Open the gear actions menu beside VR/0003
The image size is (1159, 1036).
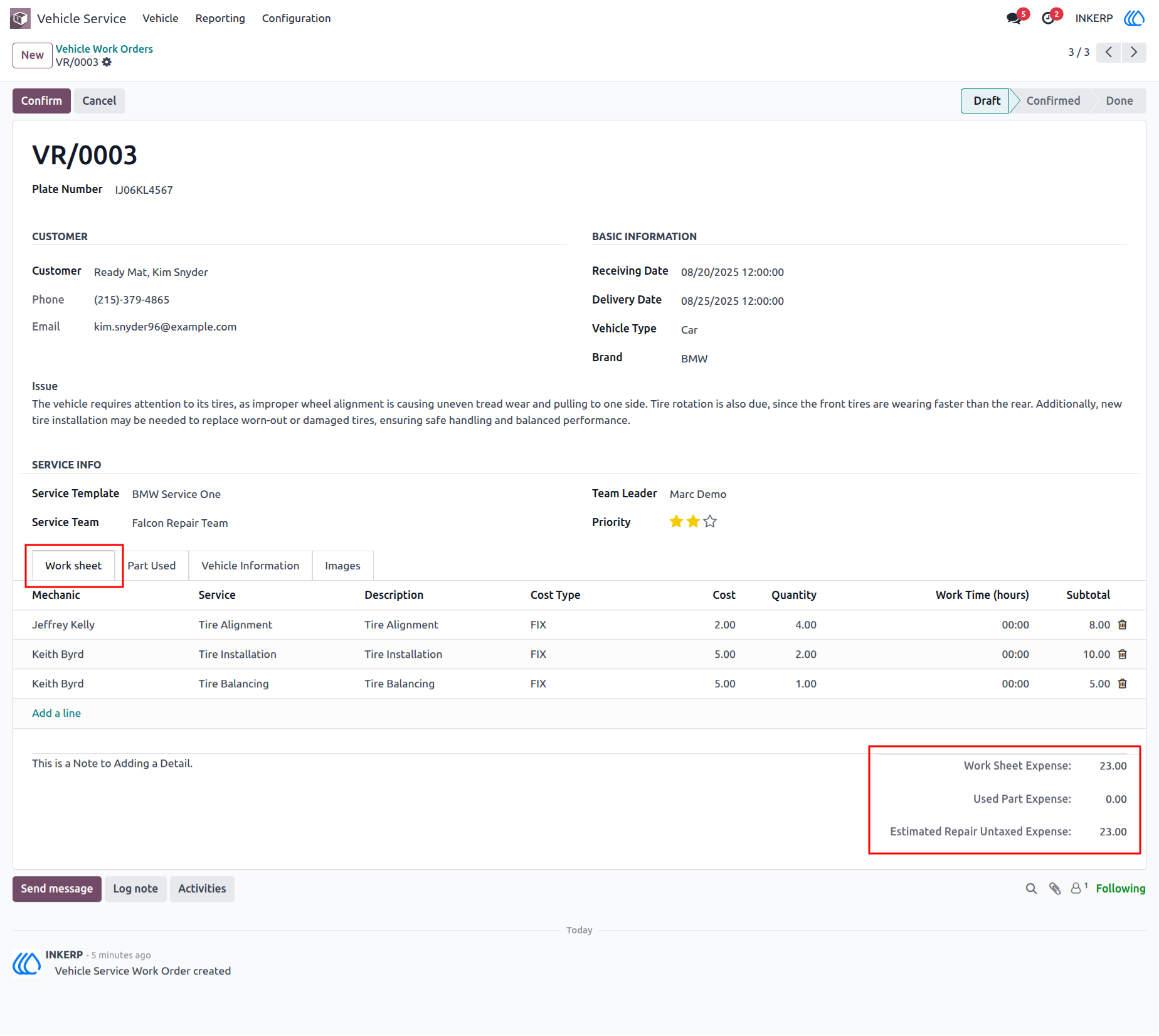(107, 62)
